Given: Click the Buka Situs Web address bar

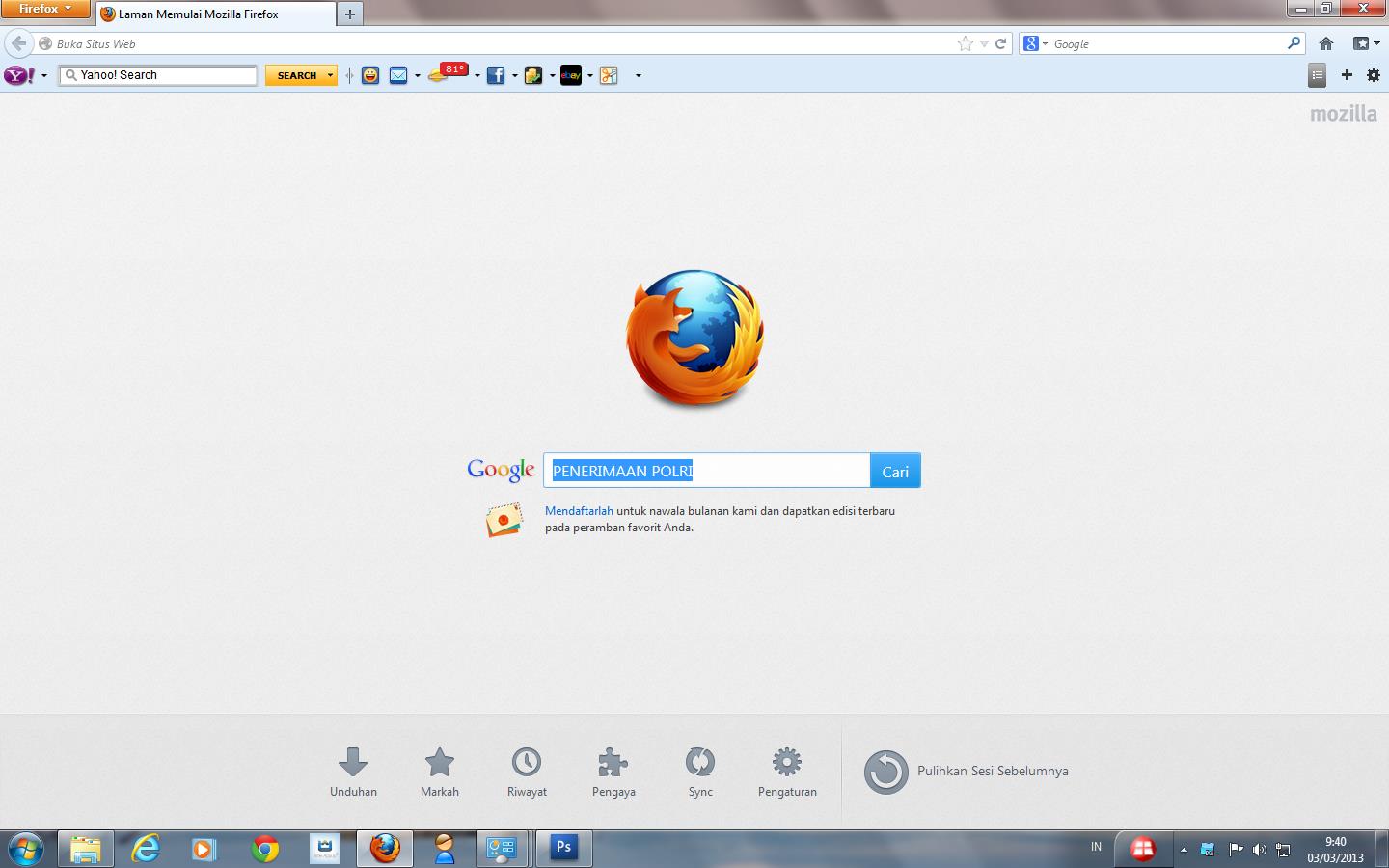Looking at the screenshot, I should [x=502, y=43].
